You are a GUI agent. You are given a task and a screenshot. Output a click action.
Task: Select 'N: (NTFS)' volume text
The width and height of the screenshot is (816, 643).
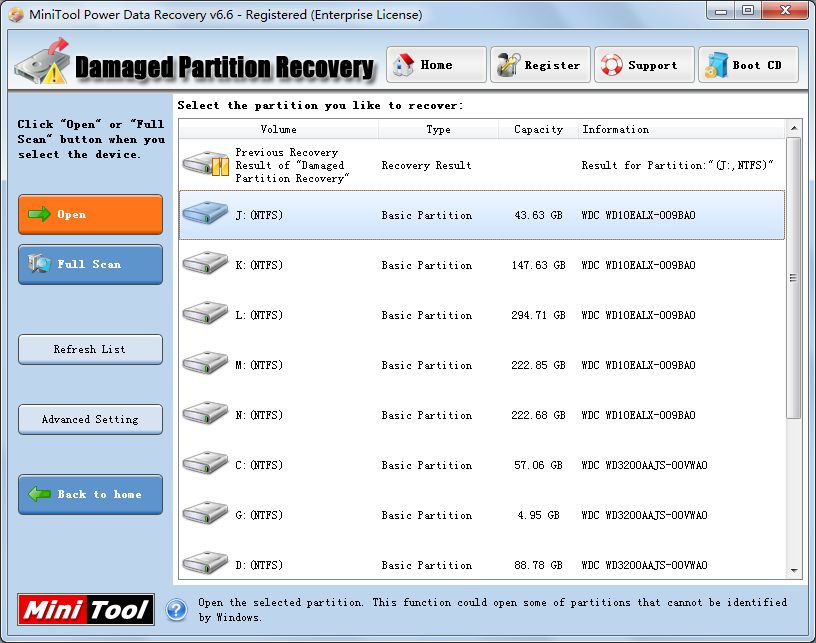(x=259, y=415)
